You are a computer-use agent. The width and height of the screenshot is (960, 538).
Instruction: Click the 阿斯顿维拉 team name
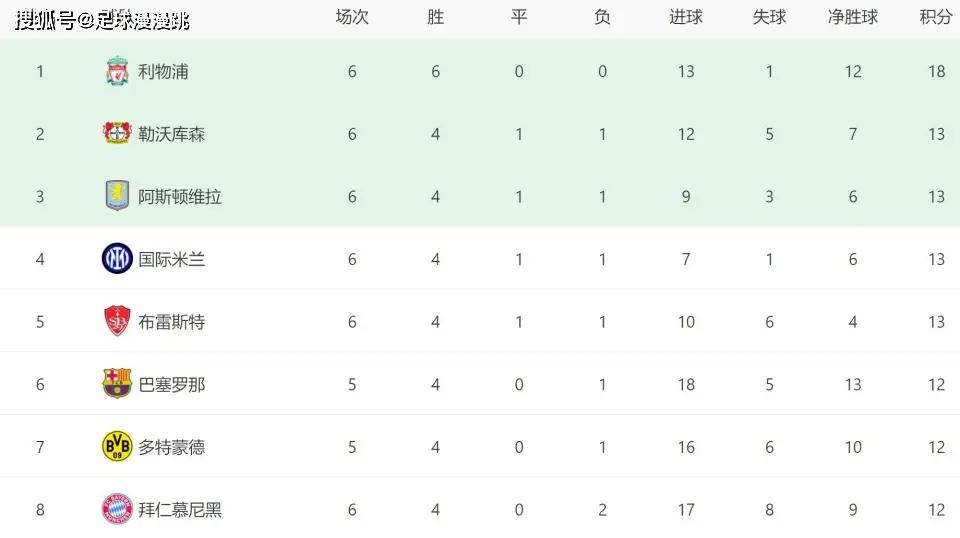pyautogui.click(x=180, y=196)
